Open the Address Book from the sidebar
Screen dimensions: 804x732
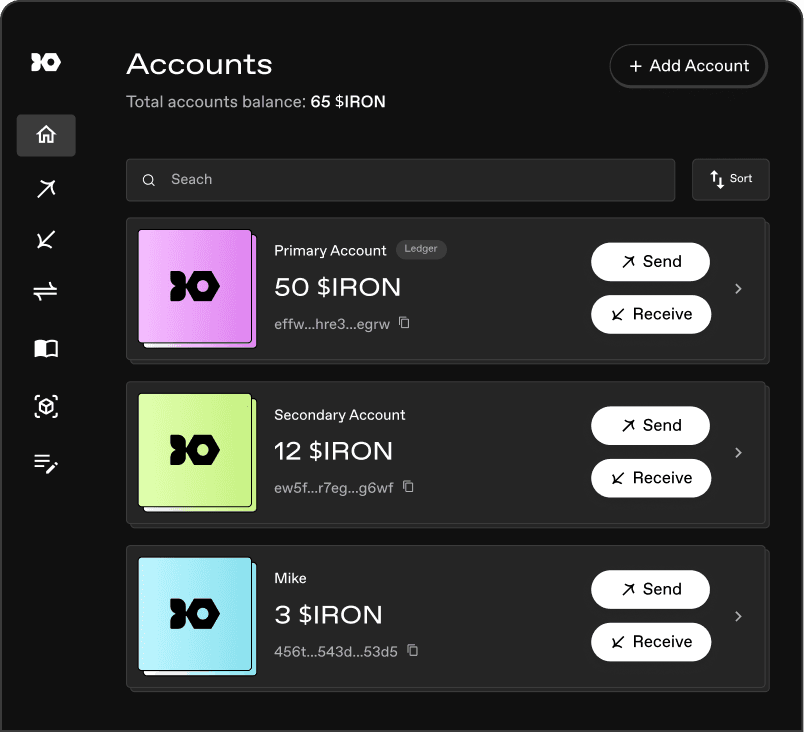[45, 348]
